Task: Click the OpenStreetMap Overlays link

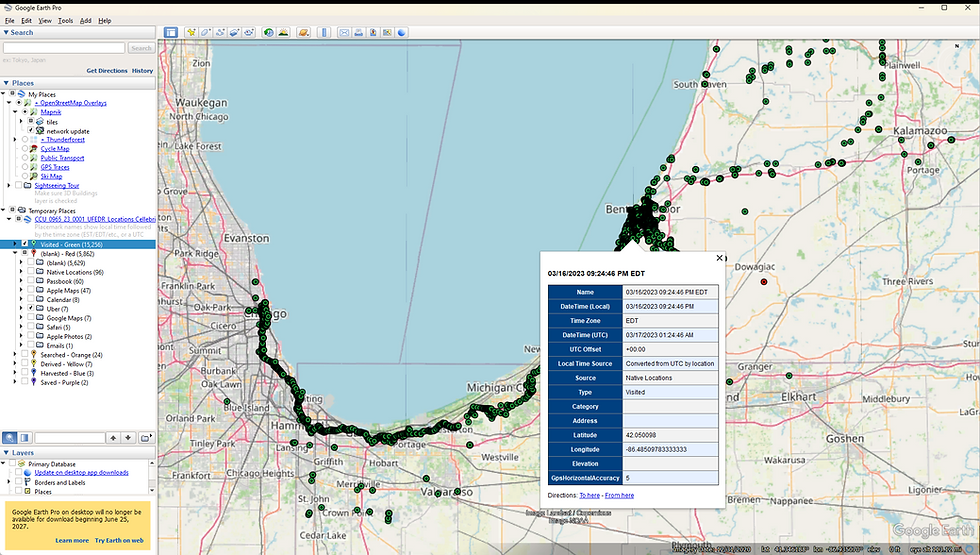Action: (71, 102)
